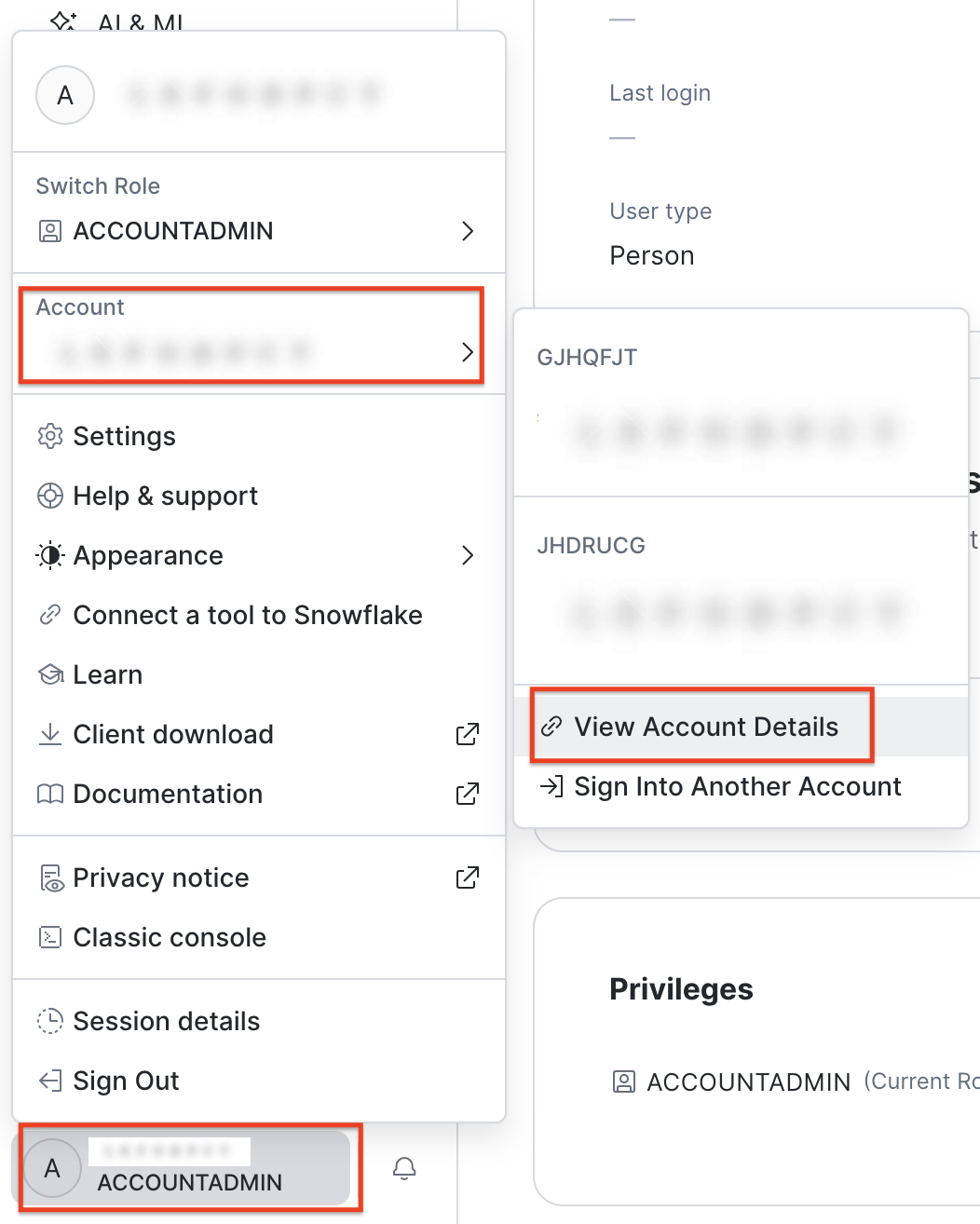Click the bottom avatar circle with letter A

(52, 1168)
